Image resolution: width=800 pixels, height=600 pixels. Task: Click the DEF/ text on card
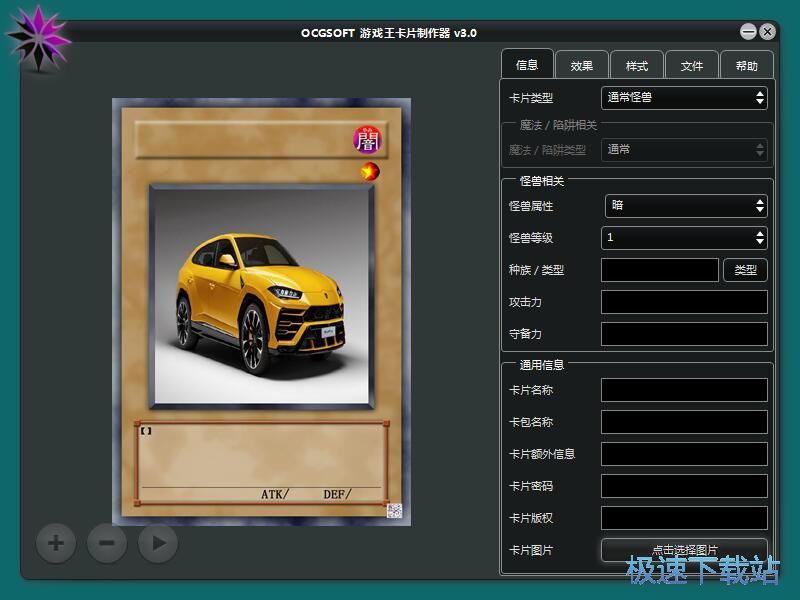(x=337, y=494)
